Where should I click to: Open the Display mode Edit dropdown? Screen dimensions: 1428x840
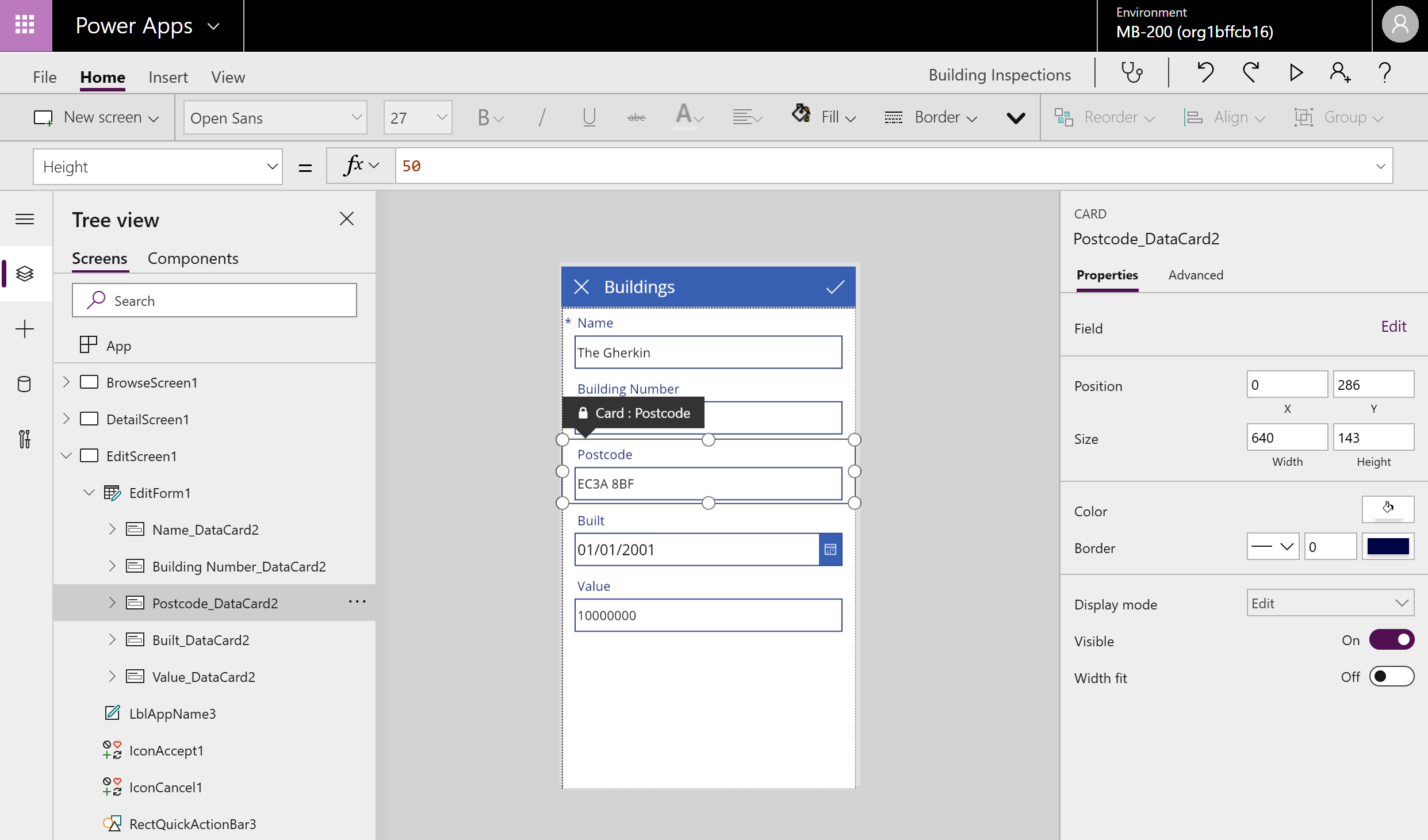click(x=1330, y=603)
